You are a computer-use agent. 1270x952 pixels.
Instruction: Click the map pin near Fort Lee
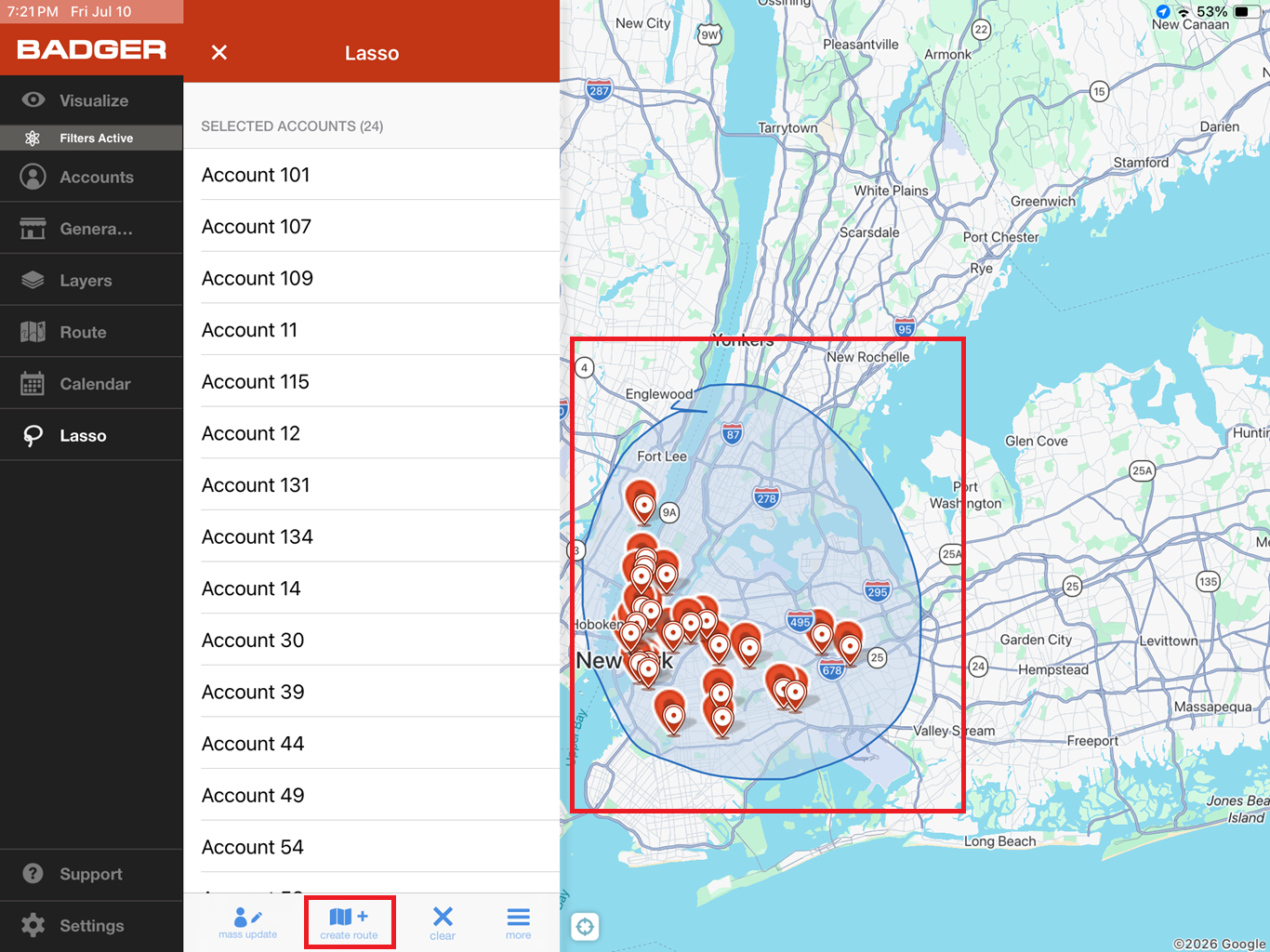click(642, 503)
